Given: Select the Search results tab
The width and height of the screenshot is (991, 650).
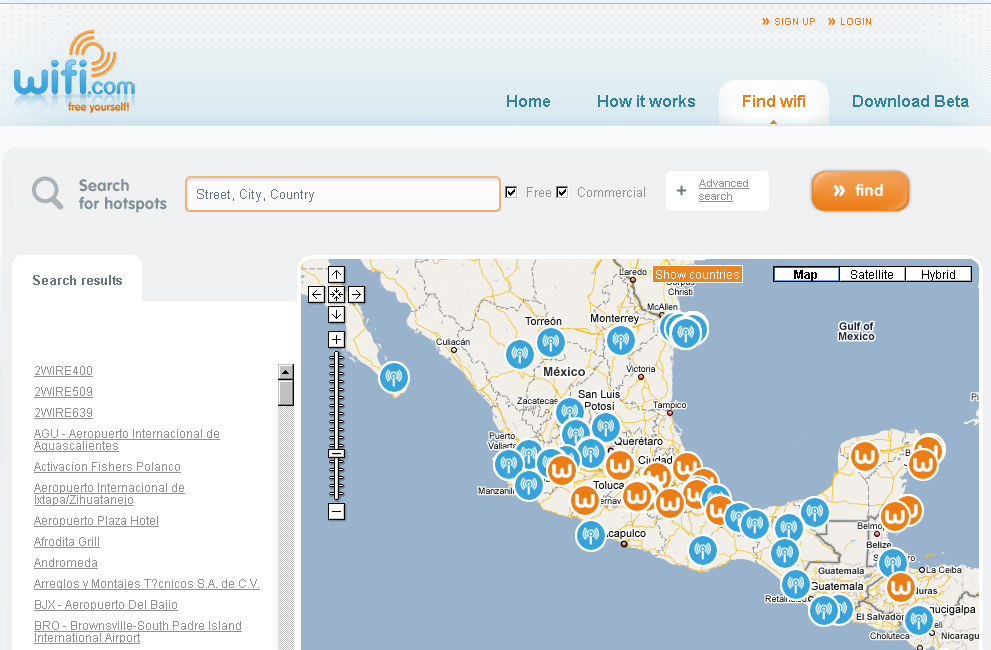Looking at the screenshot, I should click(77, 280).
